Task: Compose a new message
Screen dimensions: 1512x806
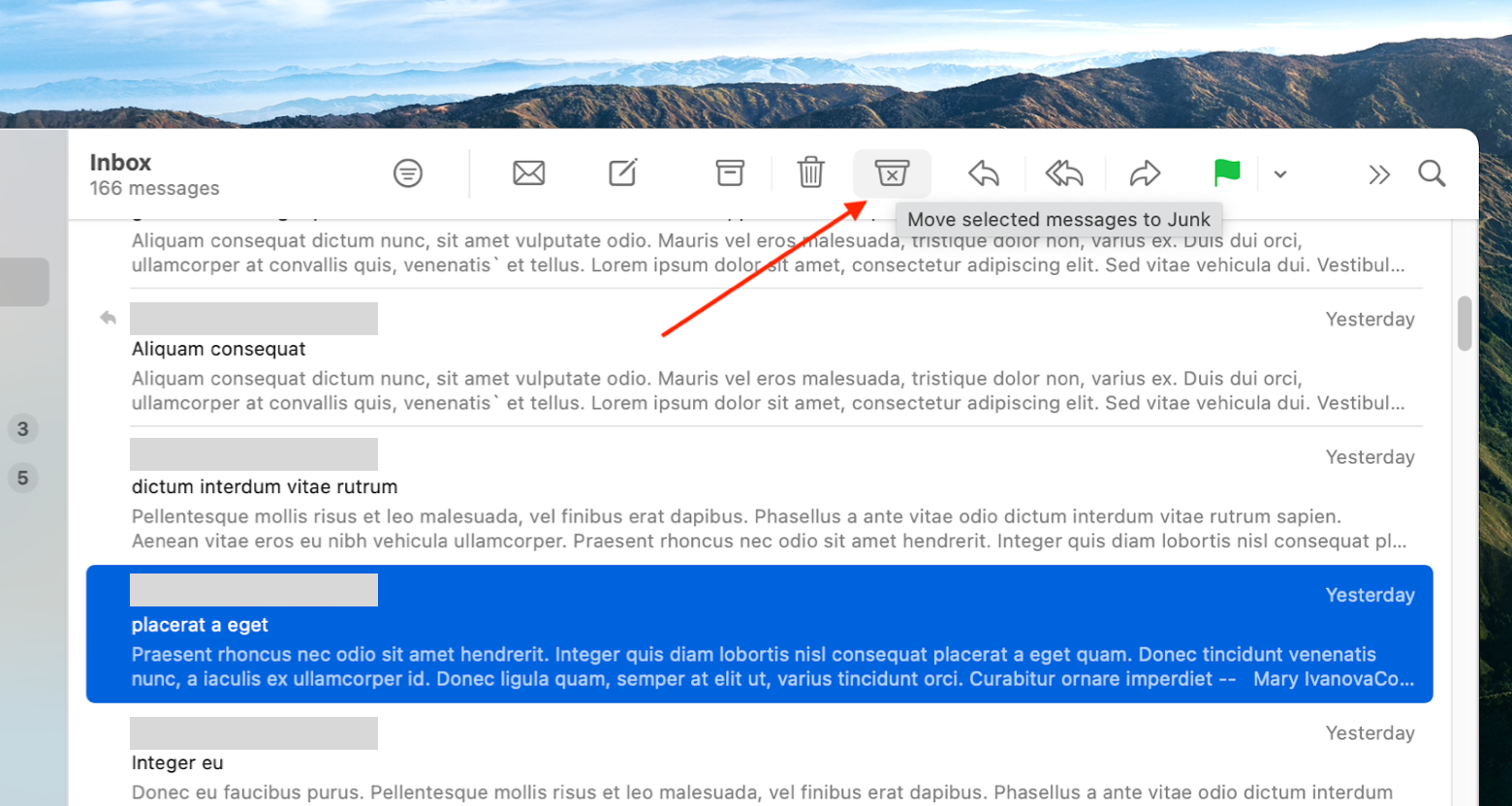Action: click(x=621, y=172)
